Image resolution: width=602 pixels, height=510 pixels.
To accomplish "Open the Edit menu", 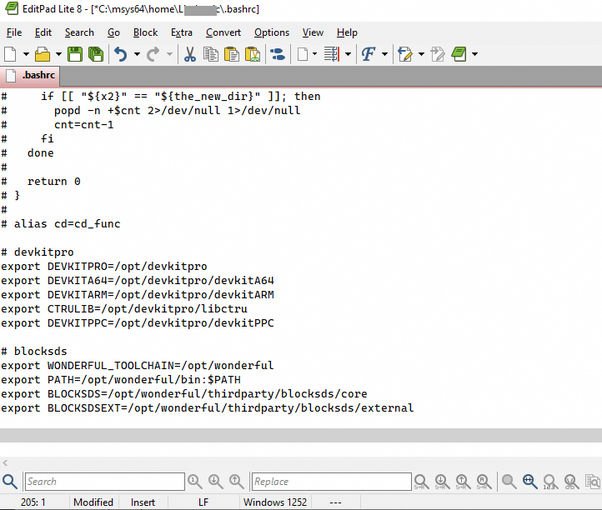I will (x=43, y=33).
